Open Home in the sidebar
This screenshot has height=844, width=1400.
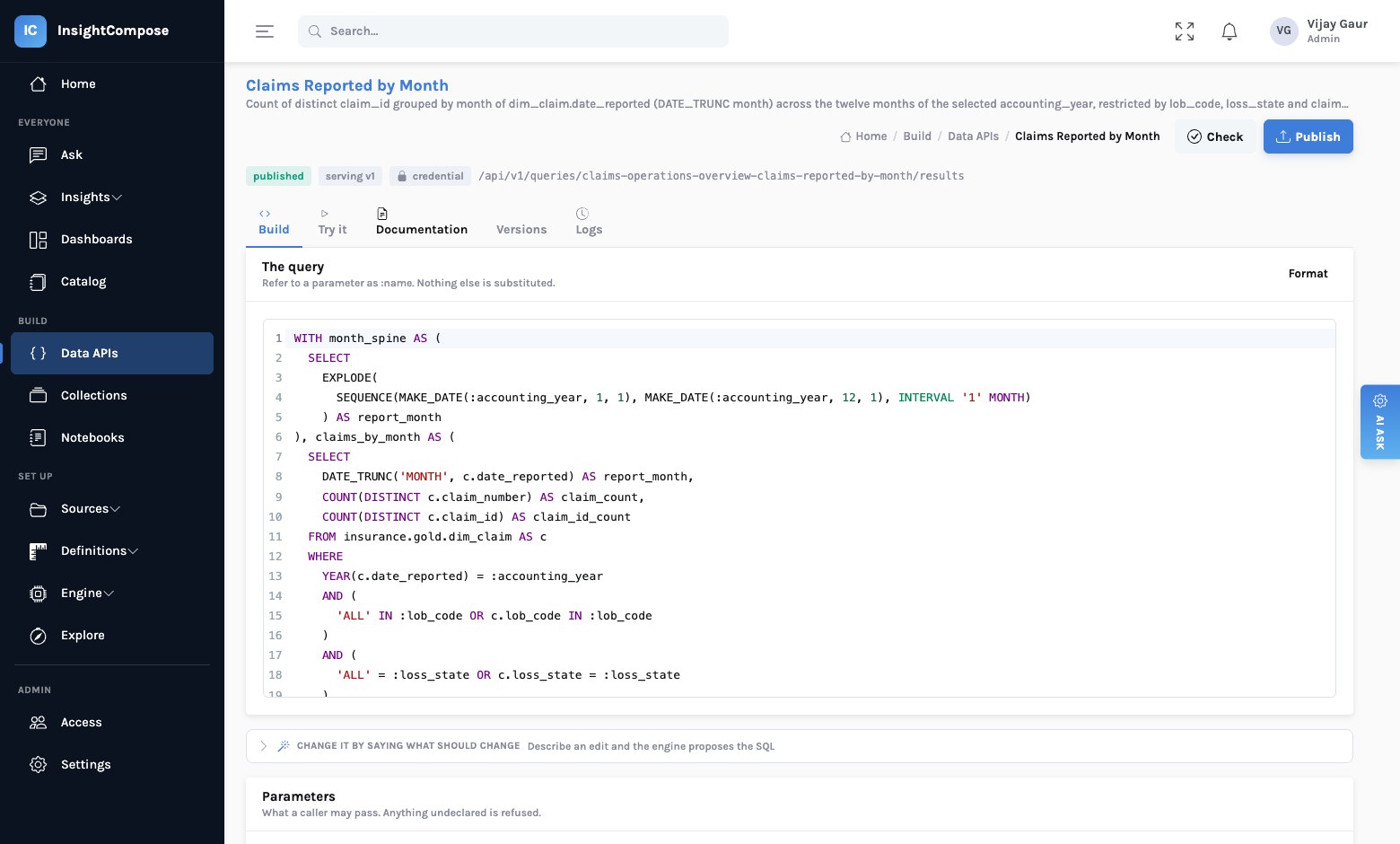point(112,84)
